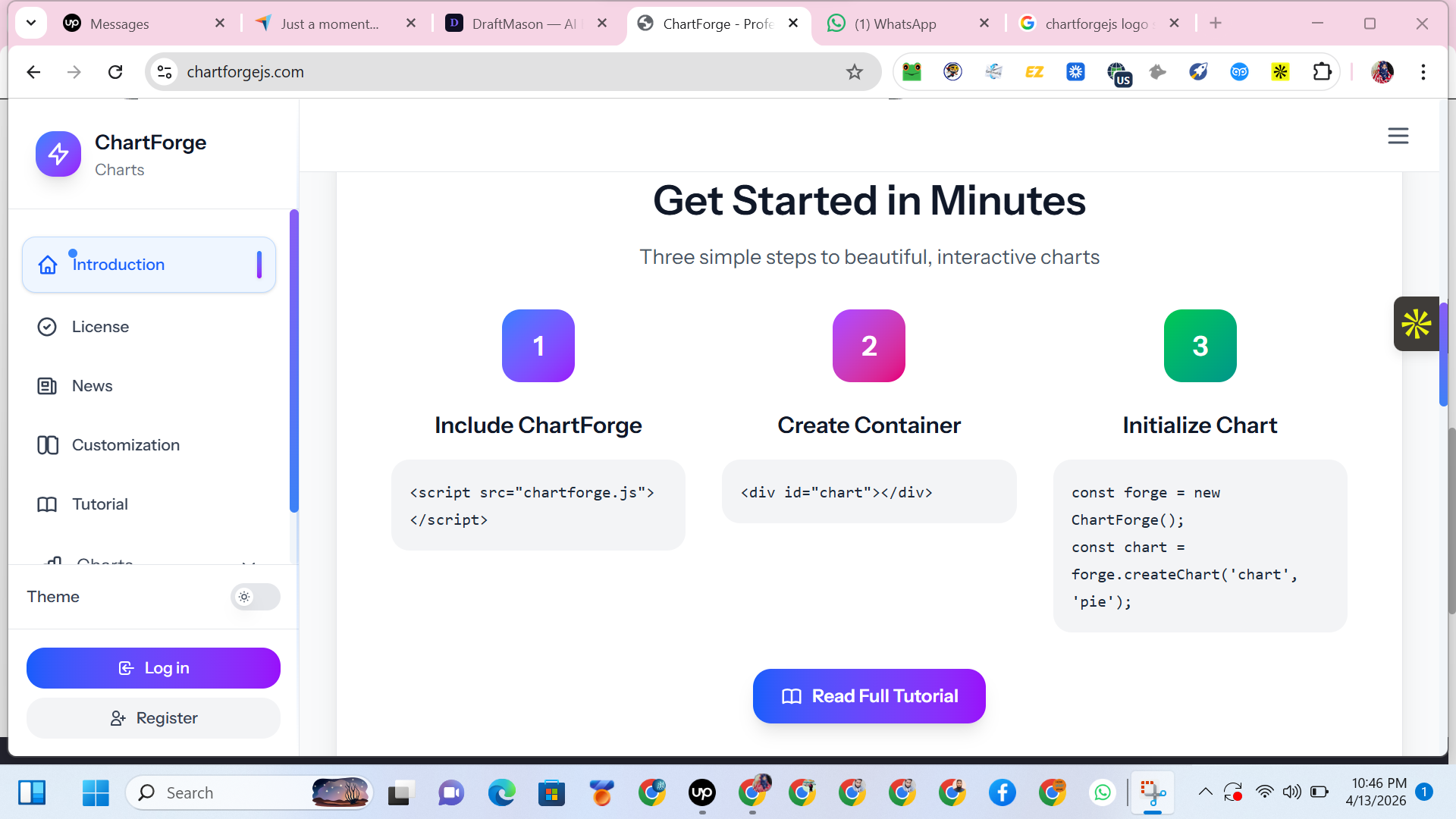Open the tab search dropdown arrow
The width and height of the screenshot is (1456, 819).
pos(31,23)
